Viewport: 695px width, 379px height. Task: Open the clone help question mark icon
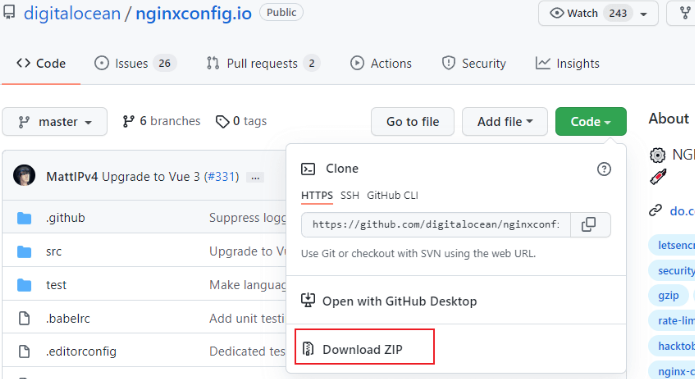(604, 169)
